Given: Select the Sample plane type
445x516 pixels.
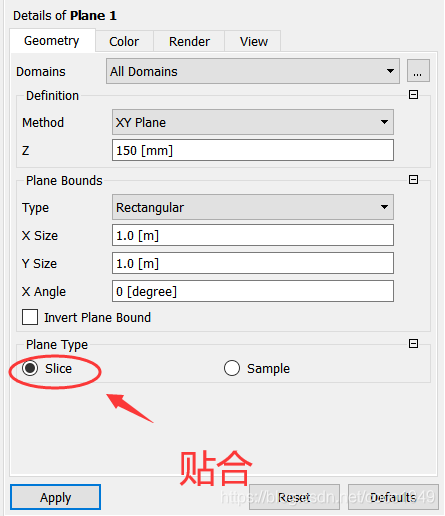Looking at the screenshot, I should point(232,368).
